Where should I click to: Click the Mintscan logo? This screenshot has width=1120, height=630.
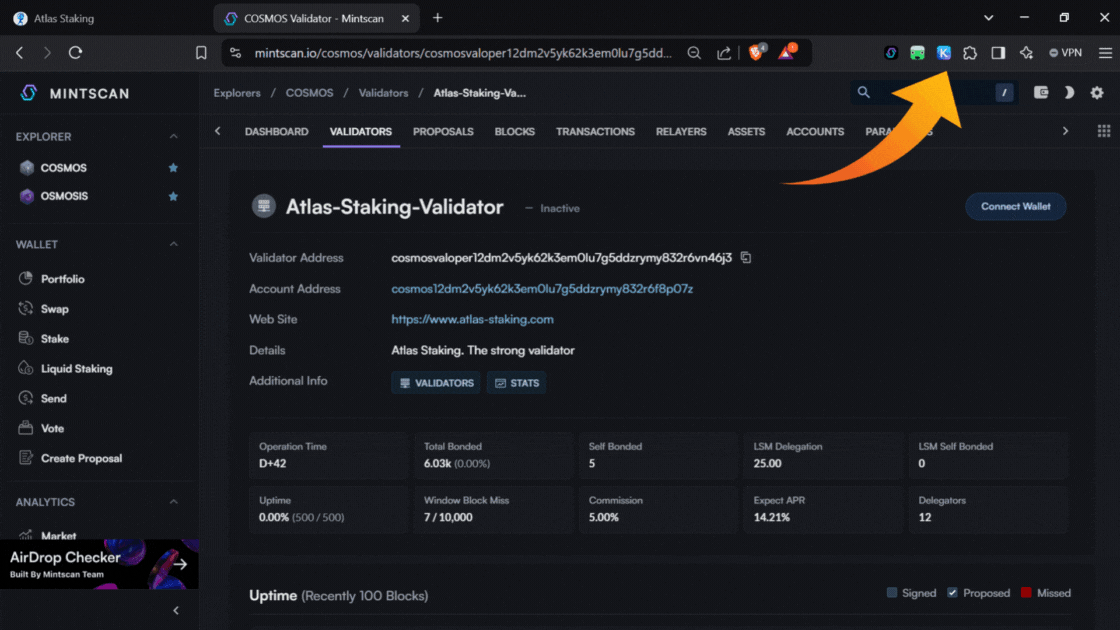click(x=74, y=93)
